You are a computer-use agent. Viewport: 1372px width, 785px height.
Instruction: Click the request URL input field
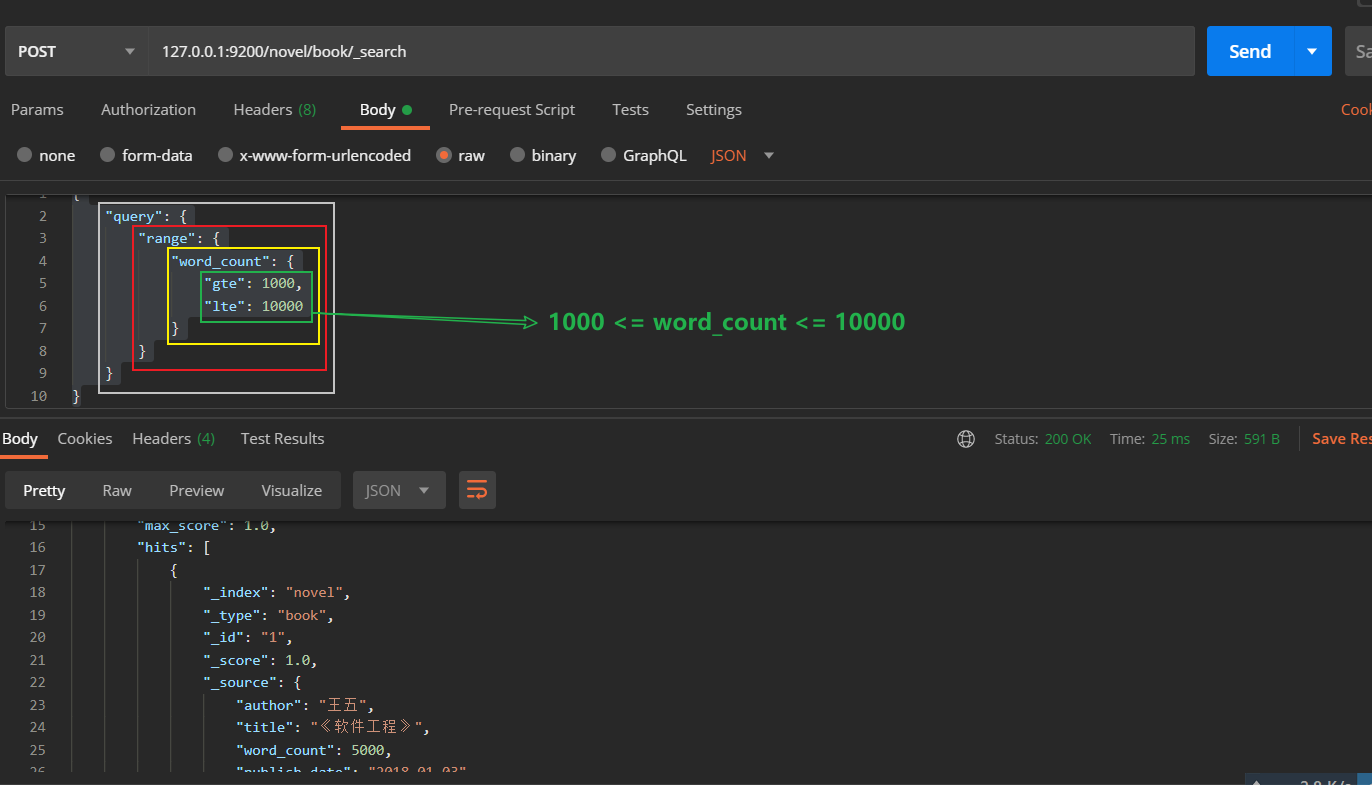672,51
